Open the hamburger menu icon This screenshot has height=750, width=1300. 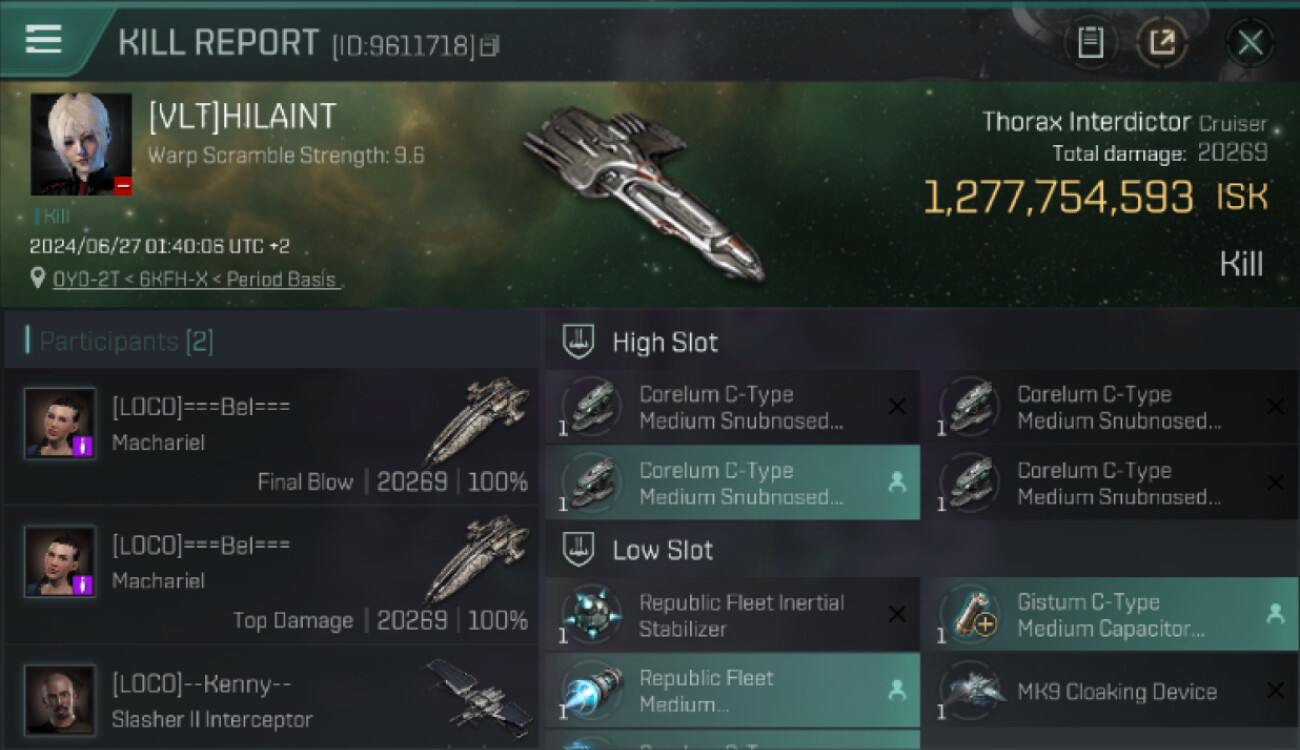[x=44, y=40]
